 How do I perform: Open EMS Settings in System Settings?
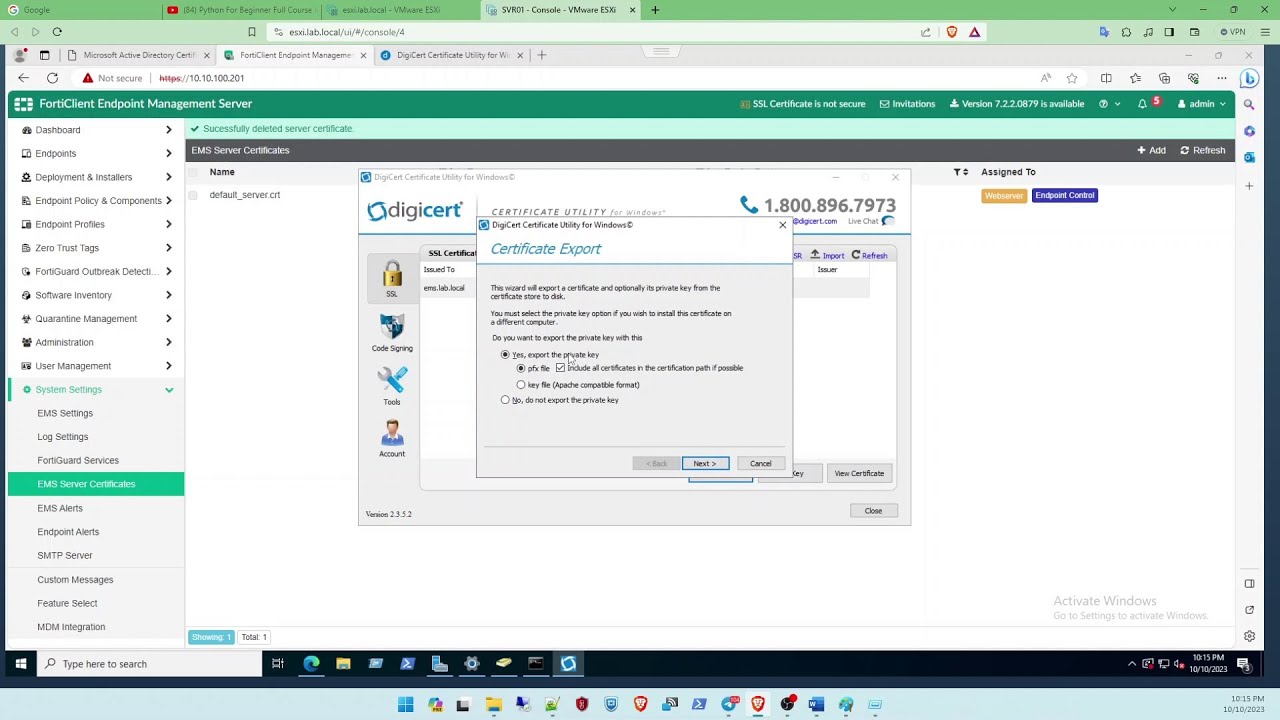tap(65, 413)
